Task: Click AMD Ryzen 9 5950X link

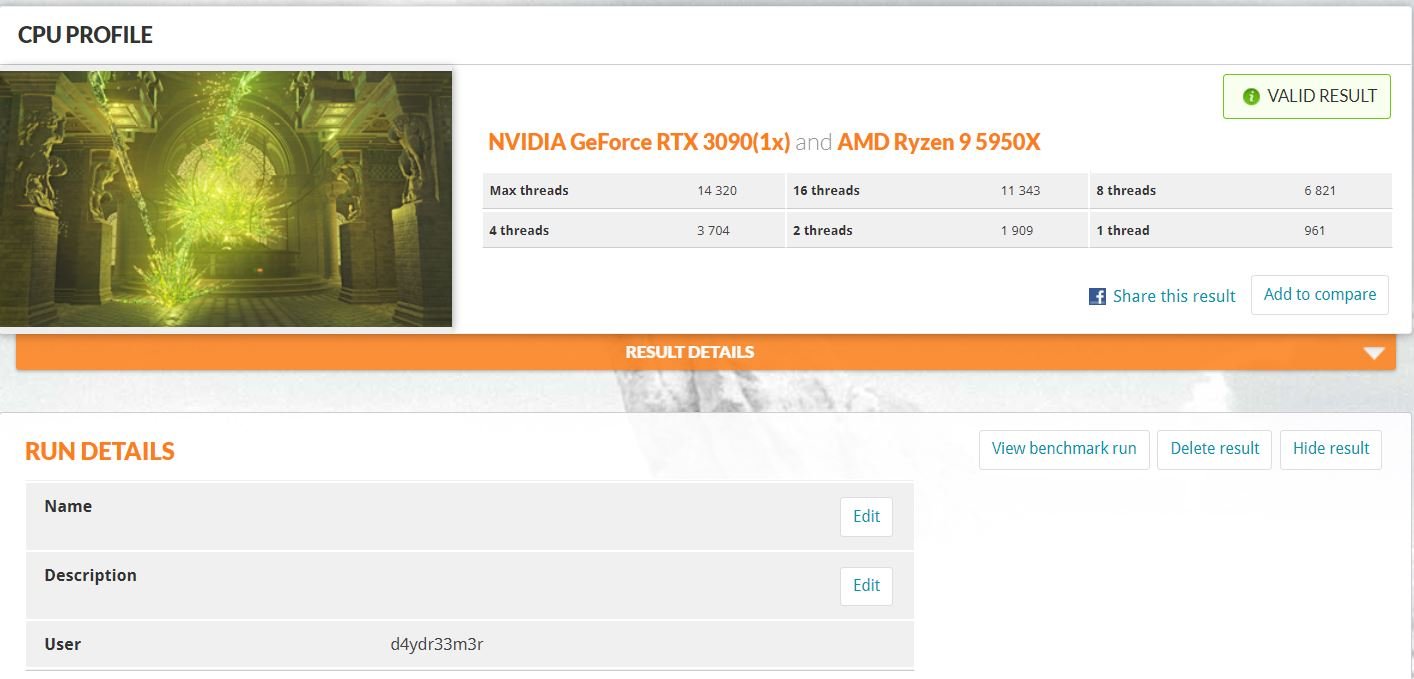Action: click(939, 142)
